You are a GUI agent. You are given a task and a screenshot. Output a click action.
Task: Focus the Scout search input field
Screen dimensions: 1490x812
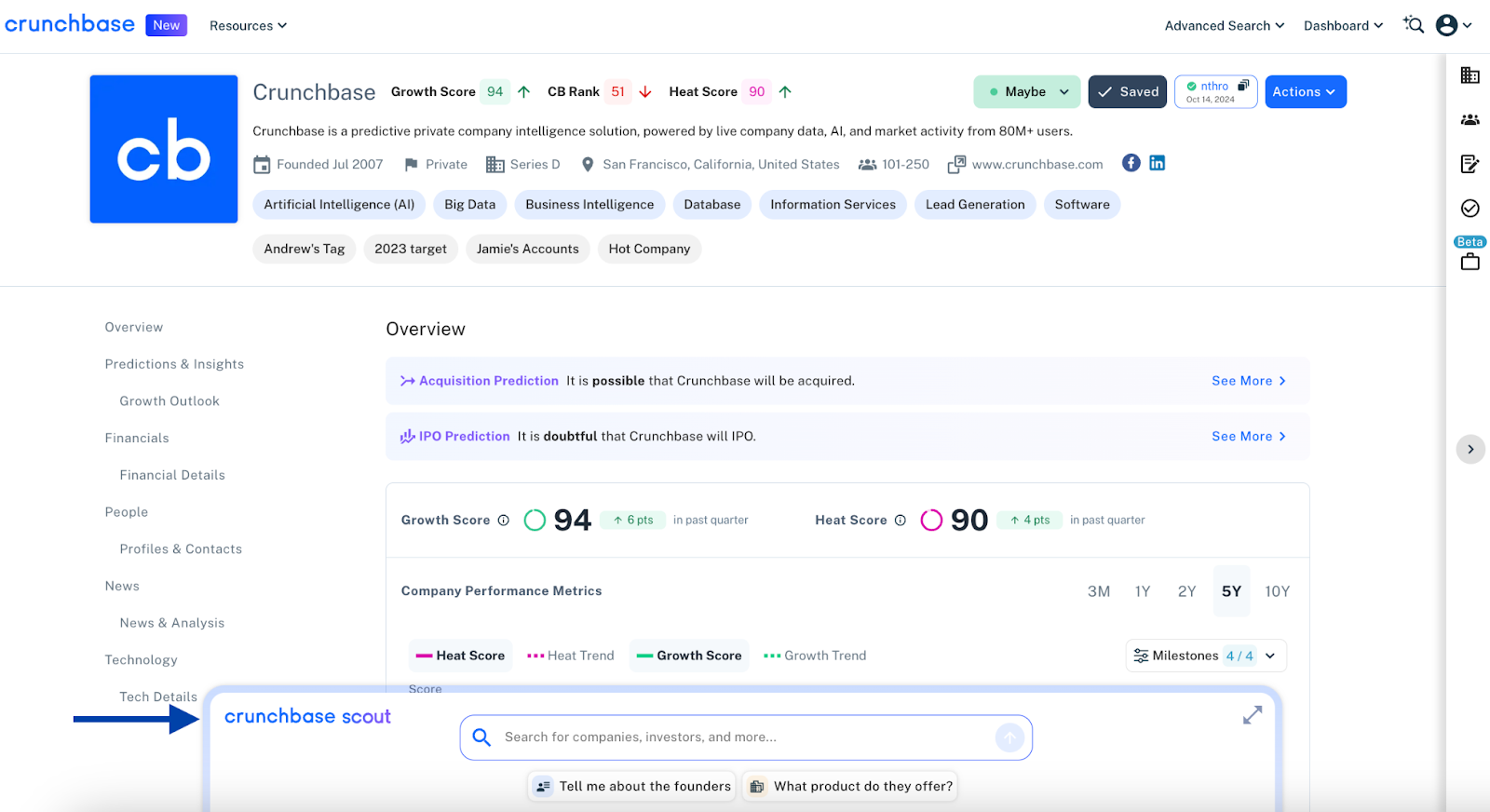point(746,738)
